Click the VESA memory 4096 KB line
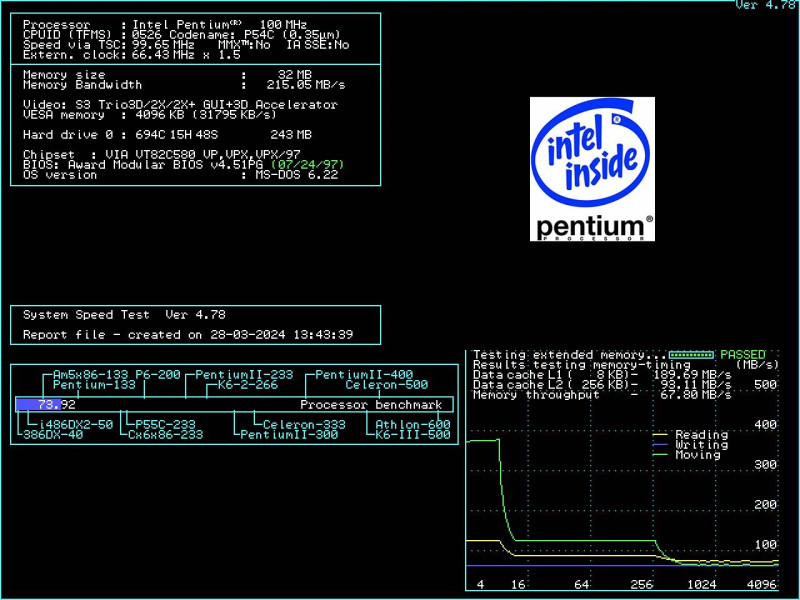The width and height of the screenshot is (800, 600). coord(150,115)
